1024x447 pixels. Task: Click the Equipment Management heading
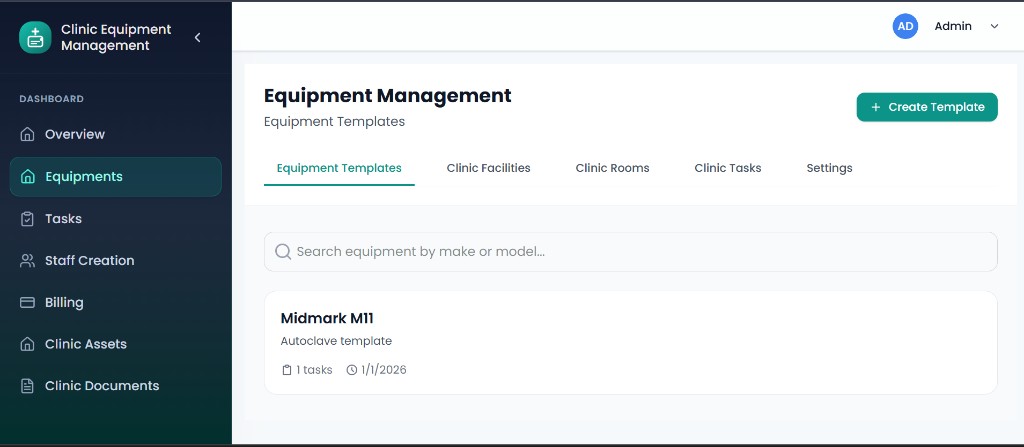pyautogui.click(x=388, y=95)
